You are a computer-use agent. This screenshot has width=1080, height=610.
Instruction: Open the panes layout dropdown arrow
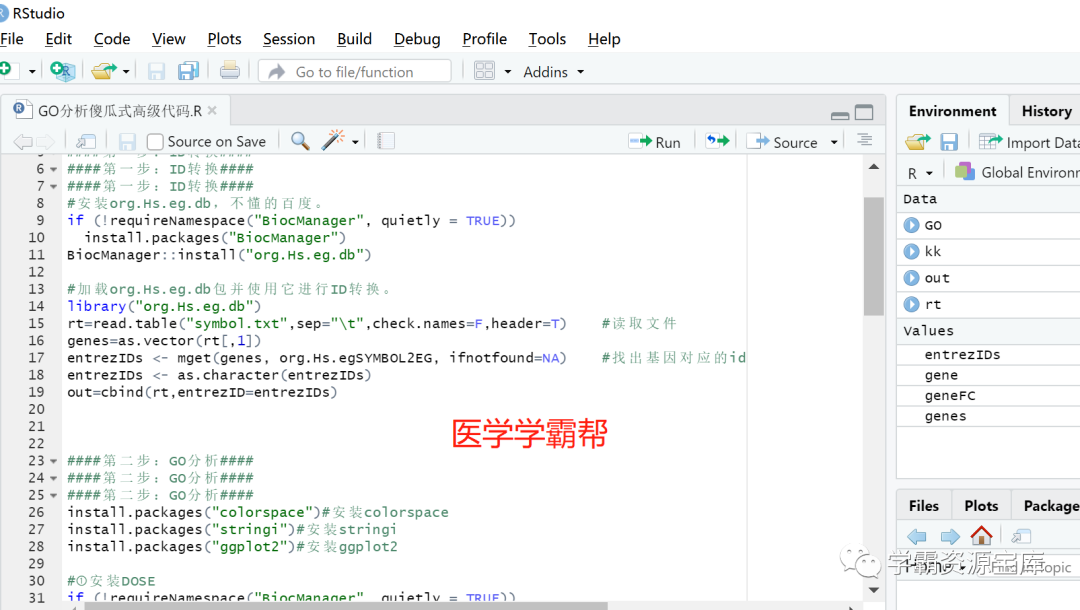pyautogui.click(x=508, y=72)
